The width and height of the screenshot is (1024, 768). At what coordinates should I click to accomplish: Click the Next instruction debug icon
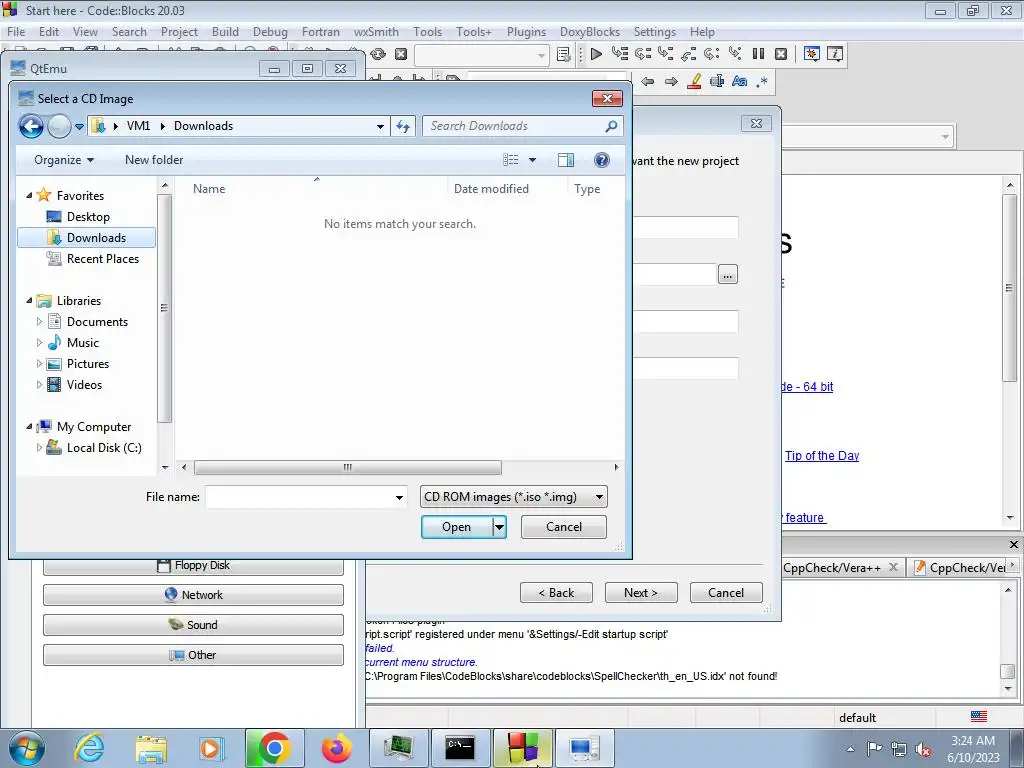point(711,54)
